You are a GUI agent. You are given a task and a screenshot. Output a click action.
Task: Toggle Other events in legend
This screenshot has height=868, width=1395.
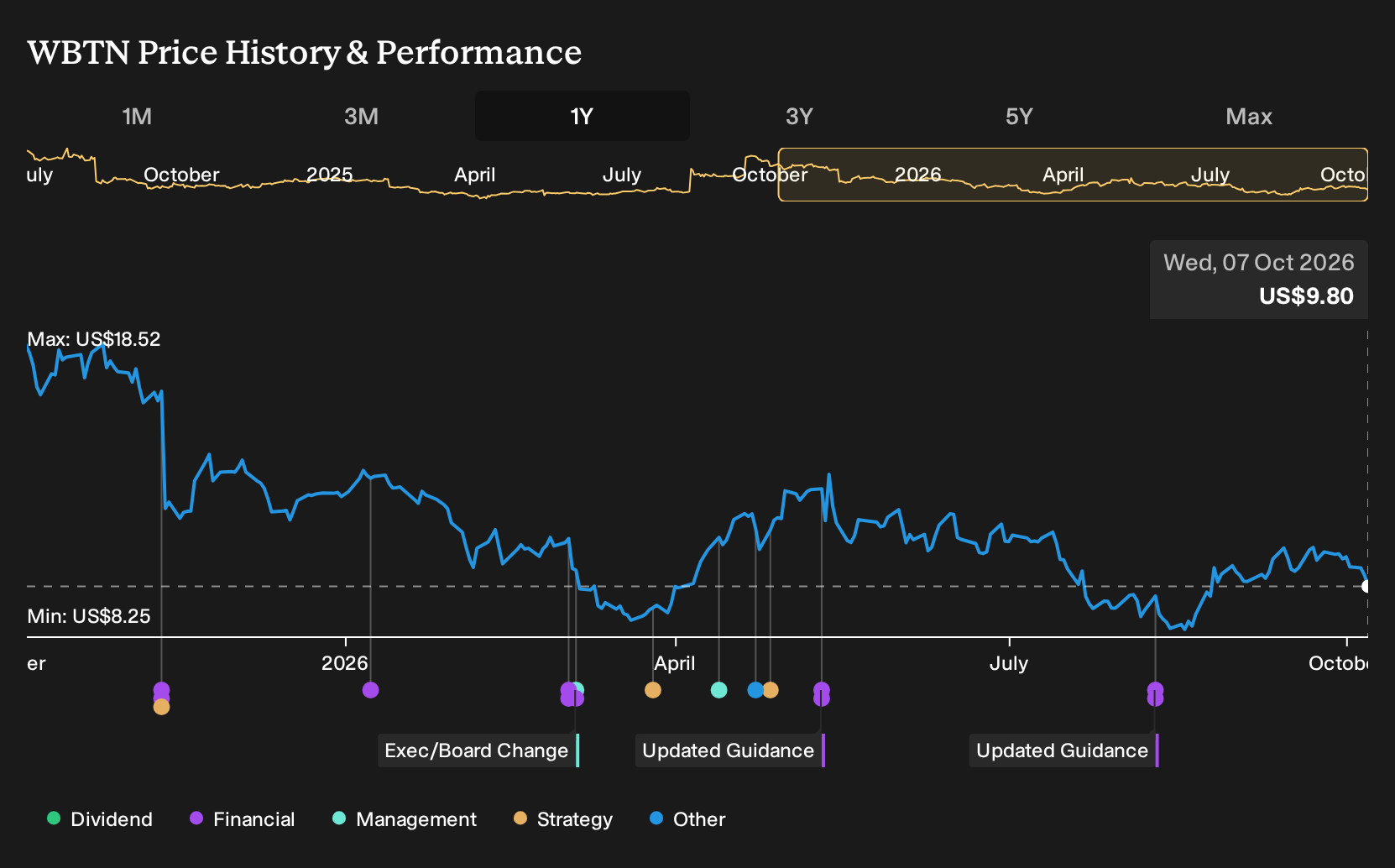[687, 819]
